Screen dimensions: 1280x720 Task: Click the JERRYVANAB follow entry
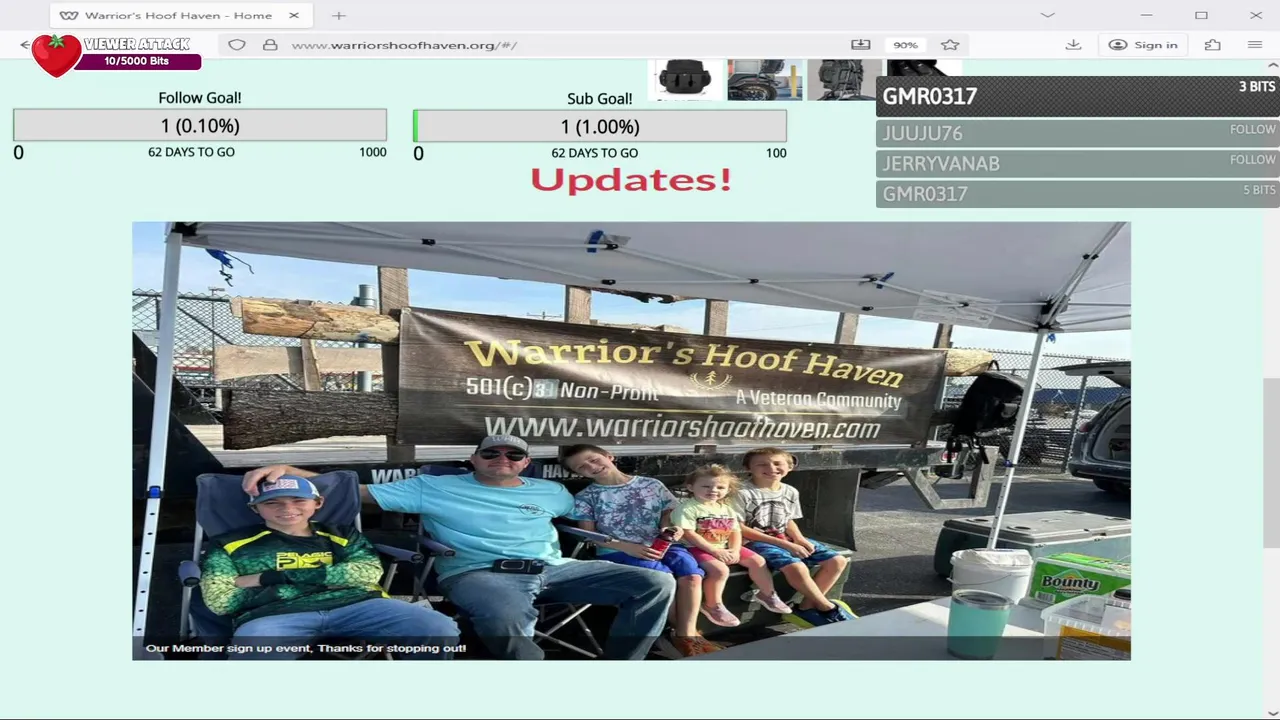click(1078, 163)
